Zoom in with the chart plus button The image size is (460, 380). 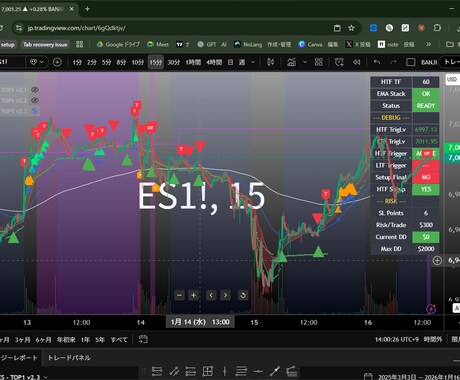coord(194,295)
